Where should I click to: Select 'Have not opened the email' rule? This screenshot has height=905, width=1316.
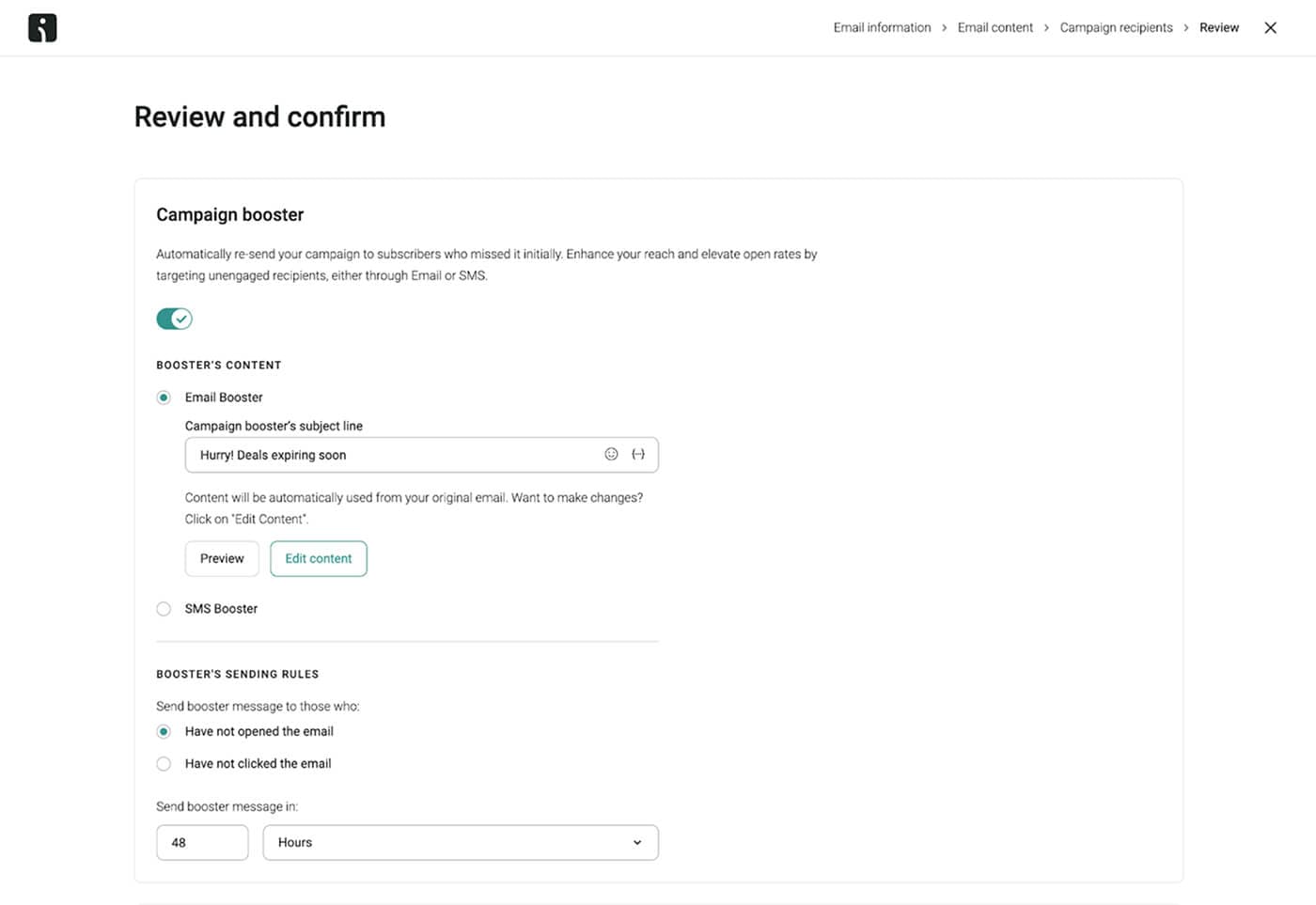(x=164, y=731)
